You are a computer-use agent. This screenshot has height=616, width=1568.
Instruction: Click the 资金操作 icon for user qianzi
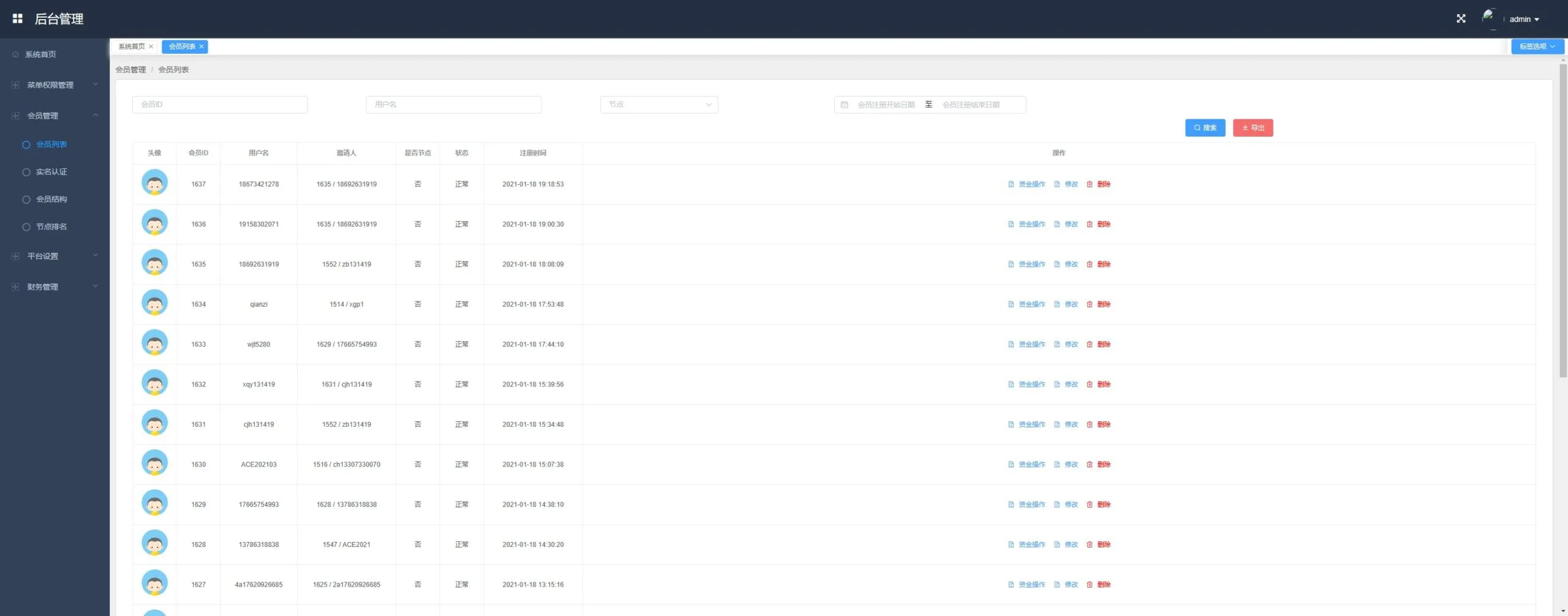click(x=1011, y=304)
